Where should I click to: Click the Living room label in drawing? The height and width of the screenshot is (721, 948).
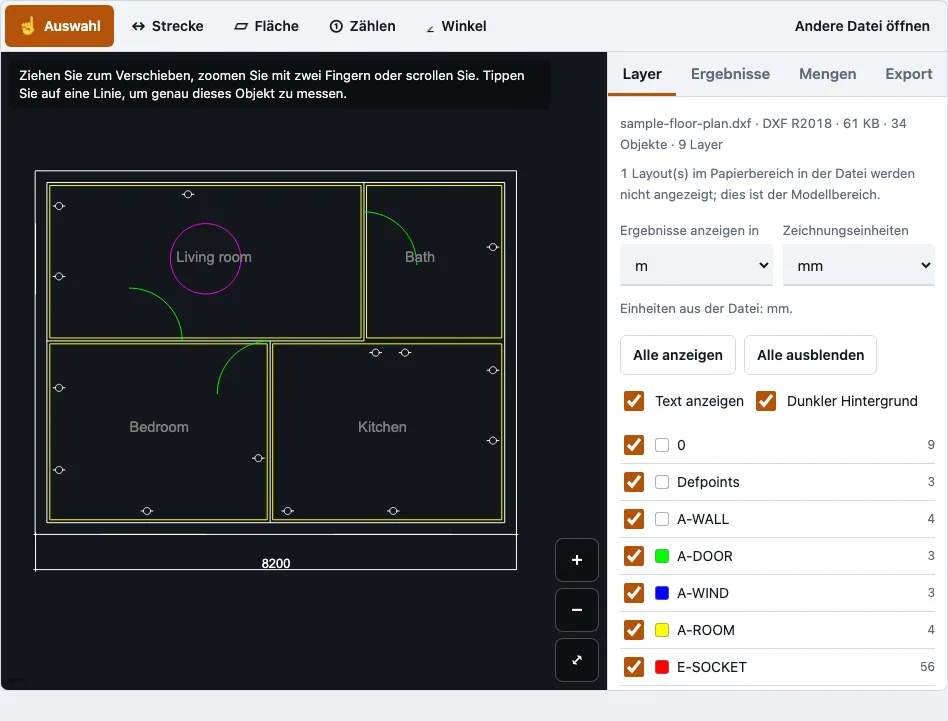pos(213,257)
